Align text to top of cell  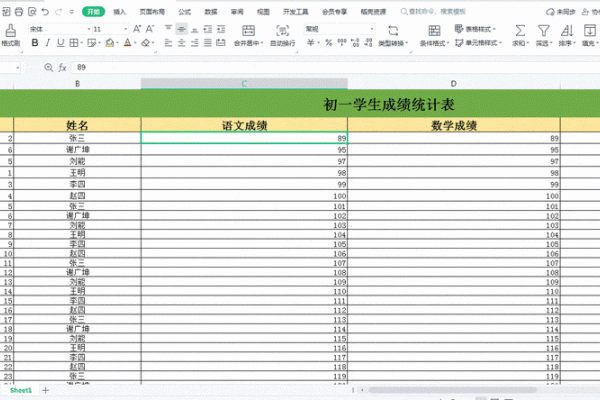pyautogui.click(x=168, y=29)
